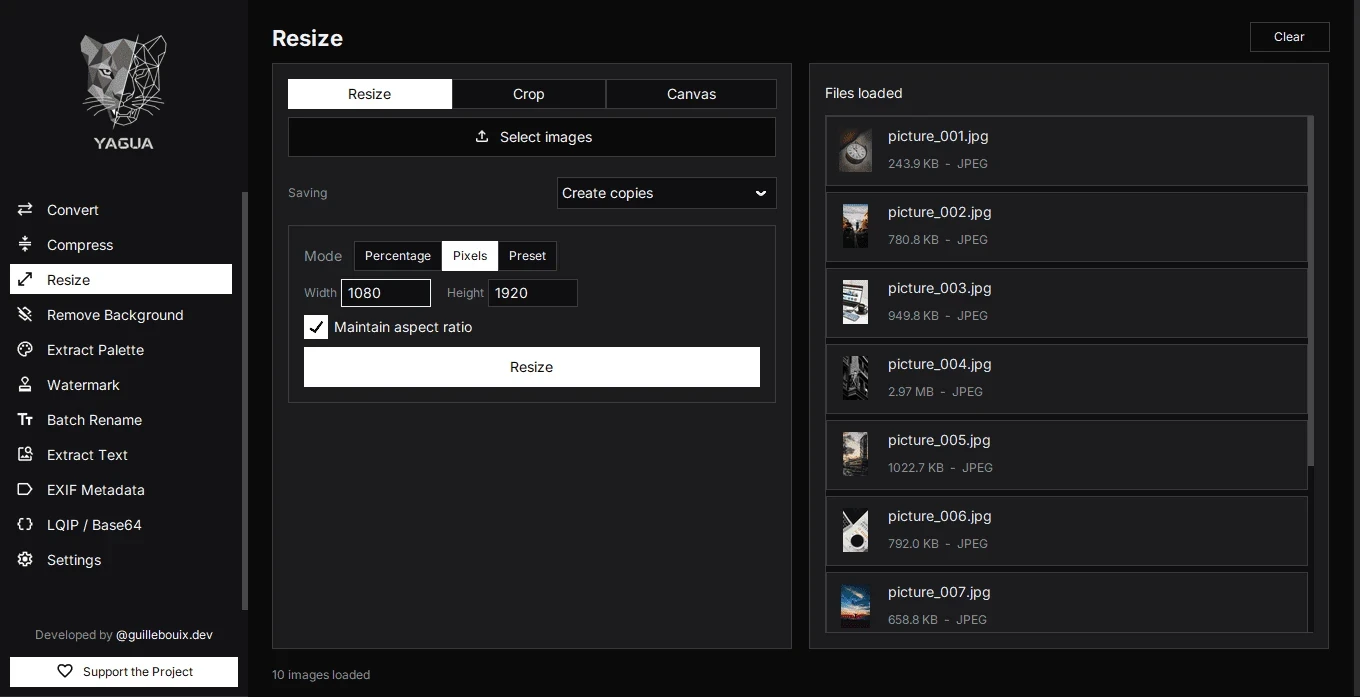Click picture_004.jpg thumbnail
This screenshot has width=1360, height=697.
(855, 378)
